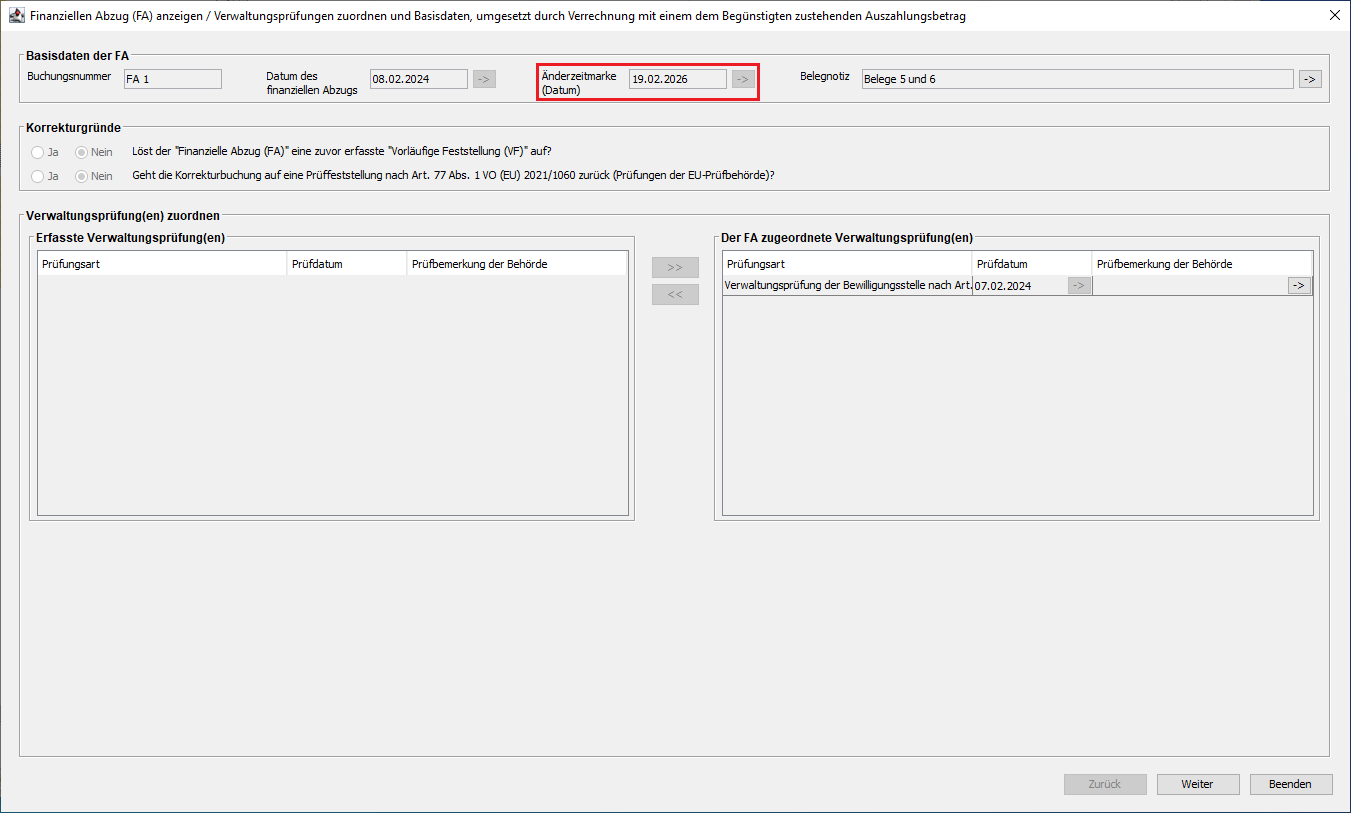Viewport: 1351px width, 813px height.
Task: Expand the Belegnotiz text via arrow button
Action: [1310, 79]
